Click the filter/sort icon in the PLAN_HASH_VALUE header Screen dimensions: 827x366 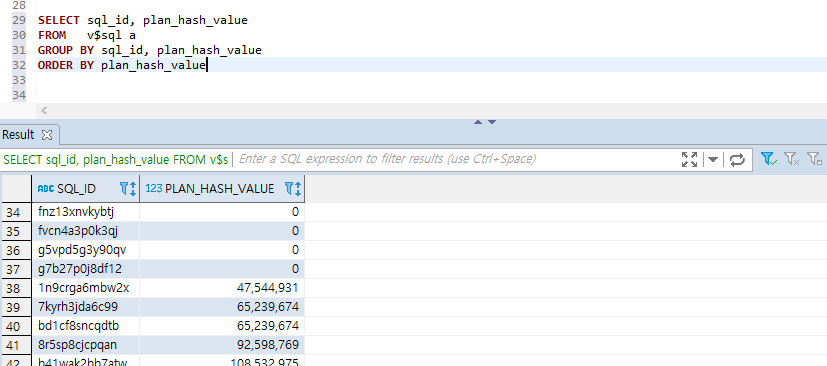pyautogui.click(x=293, y=188)
